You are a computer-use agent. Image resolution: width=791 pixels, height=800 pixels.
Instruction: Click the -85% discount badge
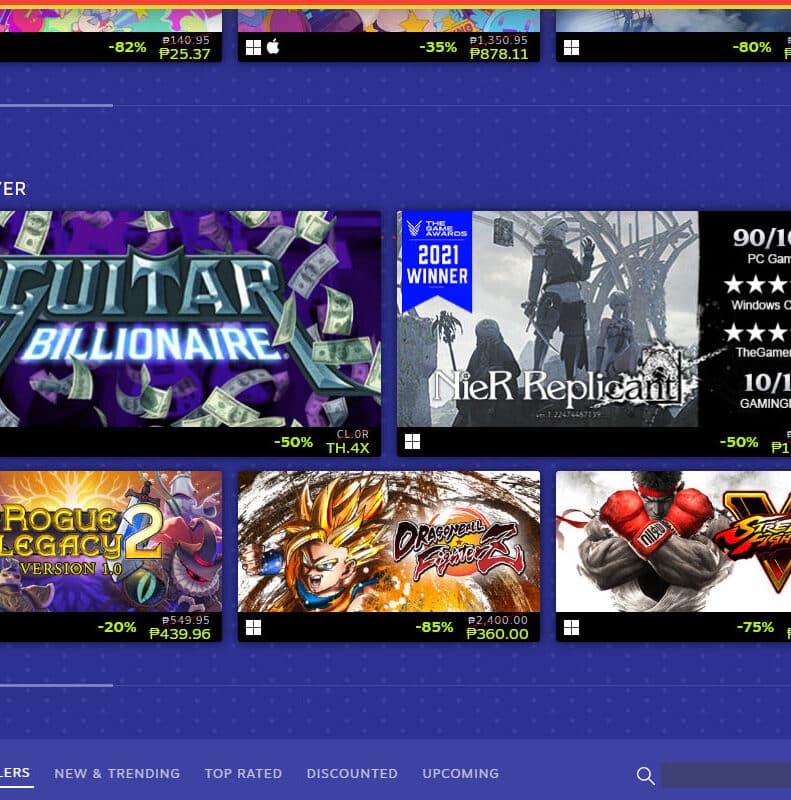[434, 627]
